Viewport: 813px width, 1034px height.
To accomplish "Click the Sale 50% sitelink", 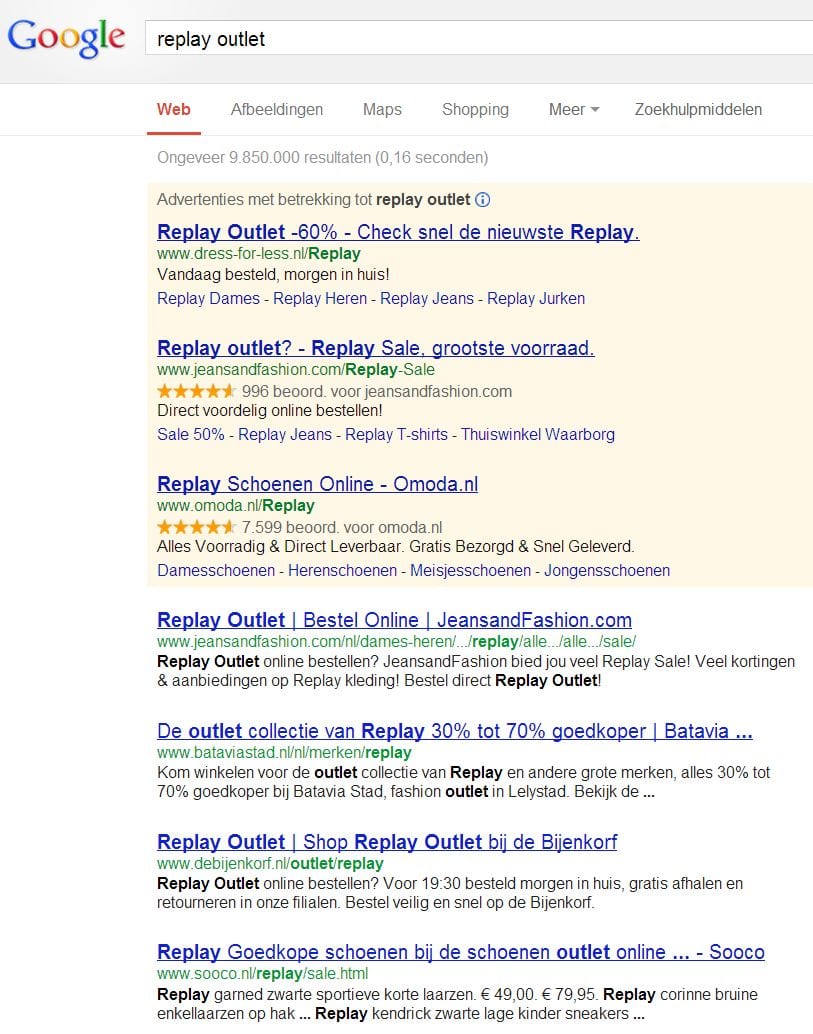I will tap(191, 435).
